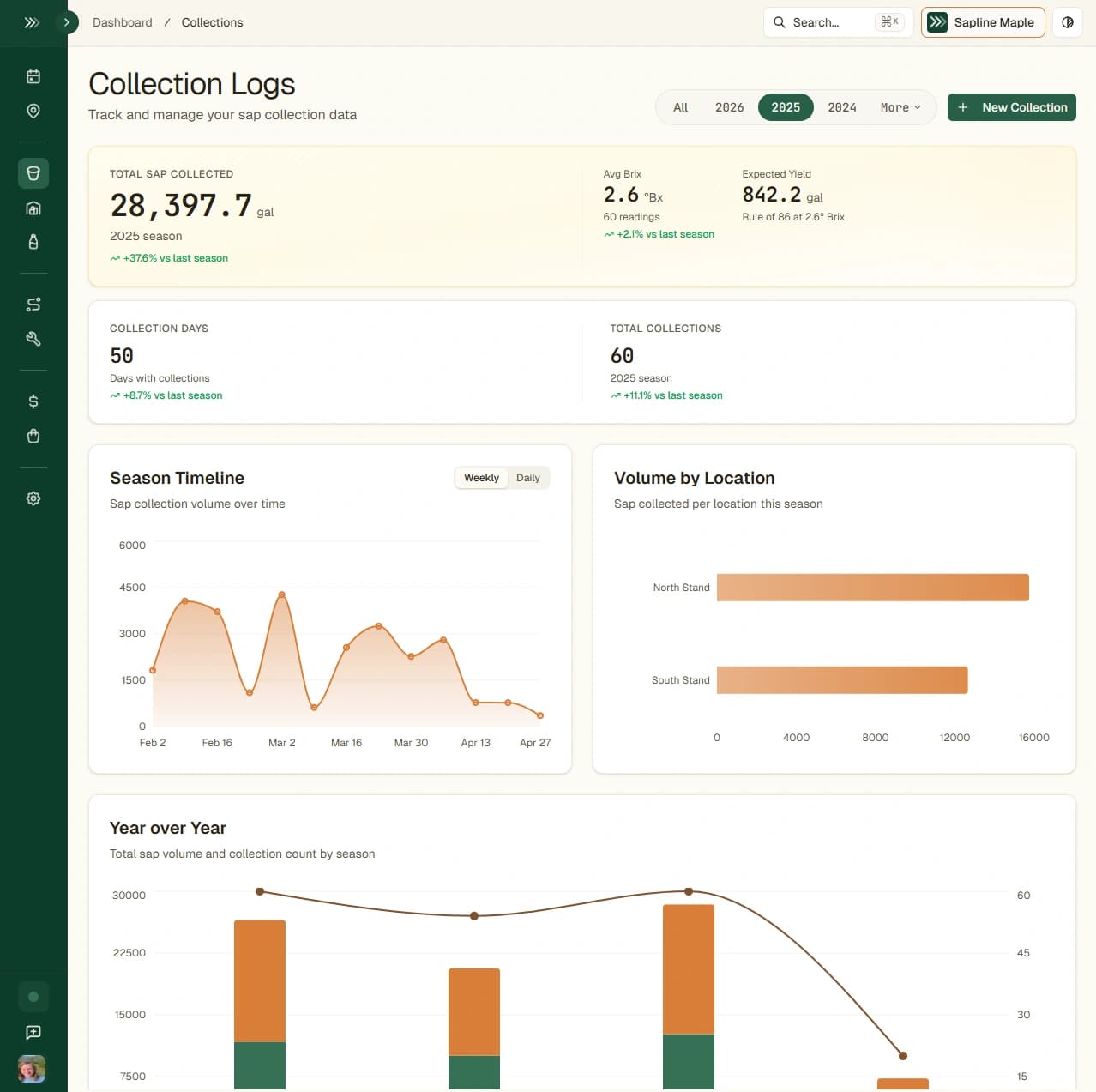Viewport: 1096px width, 1092px height.
Task: Open the map pin locations icon
Action: (33, 111)
